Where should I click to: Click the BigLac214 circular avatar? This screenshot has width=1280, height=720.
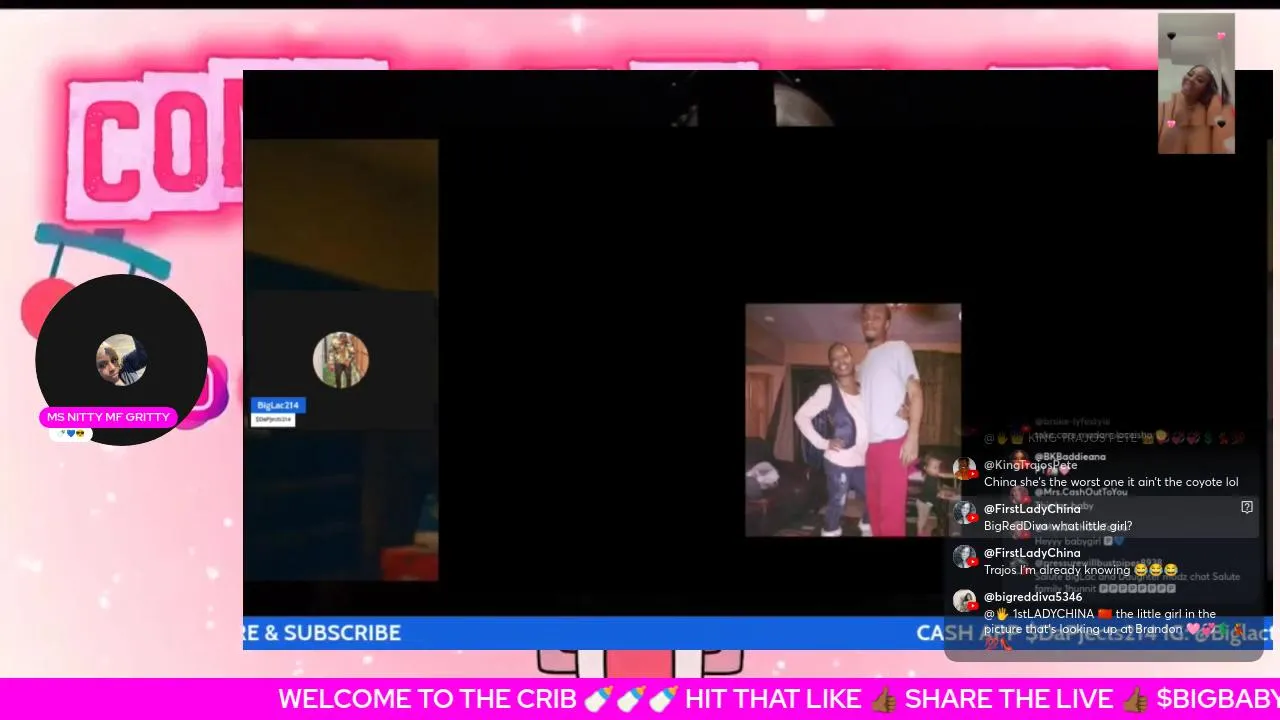(x=341, y=360)
